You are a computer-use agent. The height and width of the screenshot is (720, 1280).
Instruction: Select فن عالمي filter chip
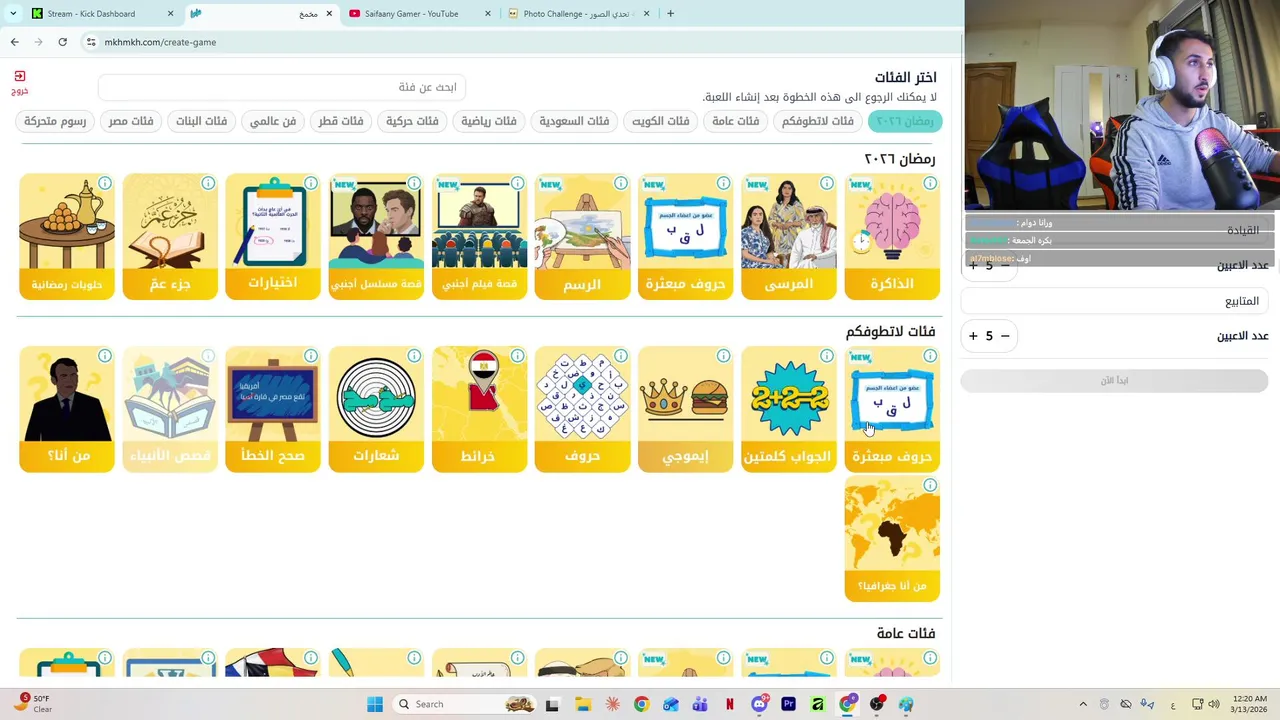(x=273, y=121)
